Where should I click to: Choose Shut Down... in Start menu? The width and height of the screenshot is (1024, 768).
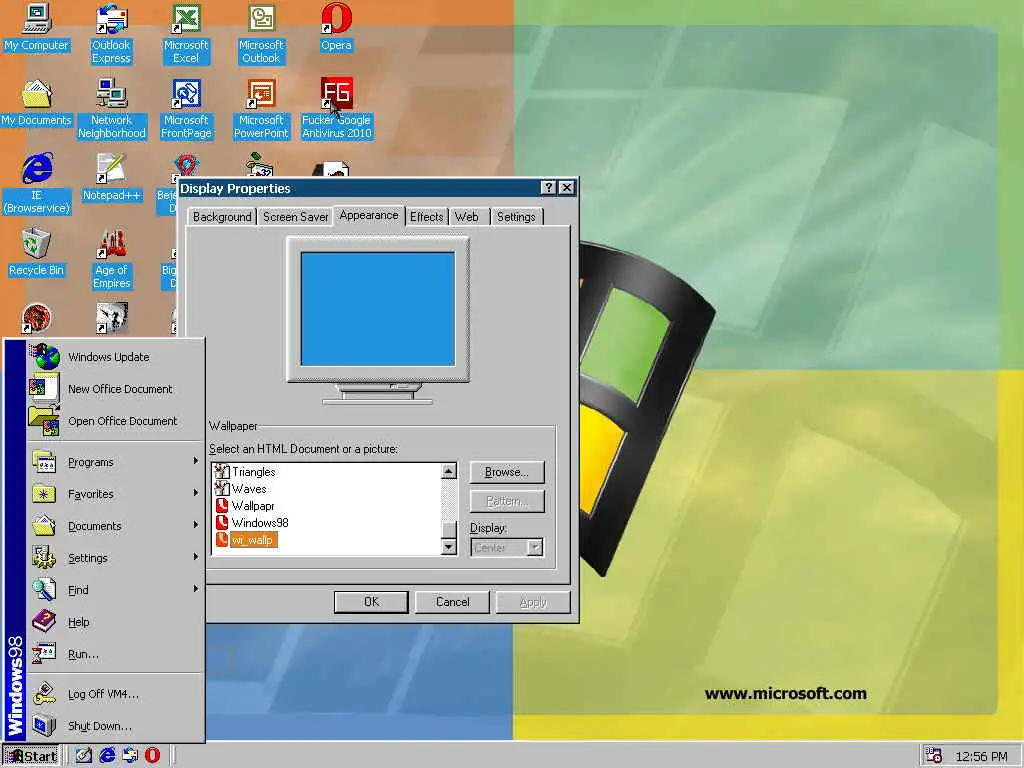point(116,726)
